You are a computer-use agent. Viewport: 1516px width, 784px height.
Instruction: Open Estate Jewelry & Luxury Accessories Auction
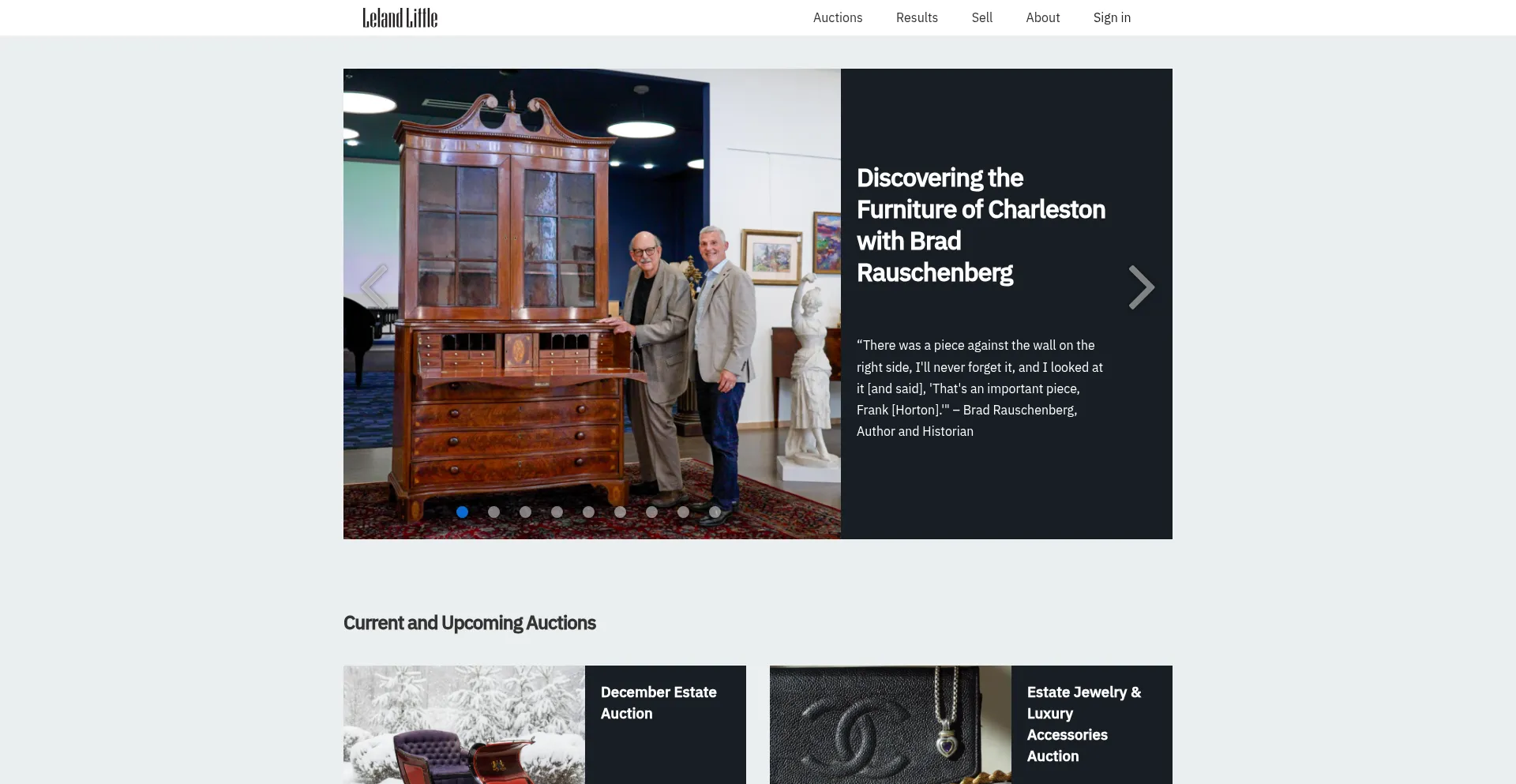point(1083,724)
